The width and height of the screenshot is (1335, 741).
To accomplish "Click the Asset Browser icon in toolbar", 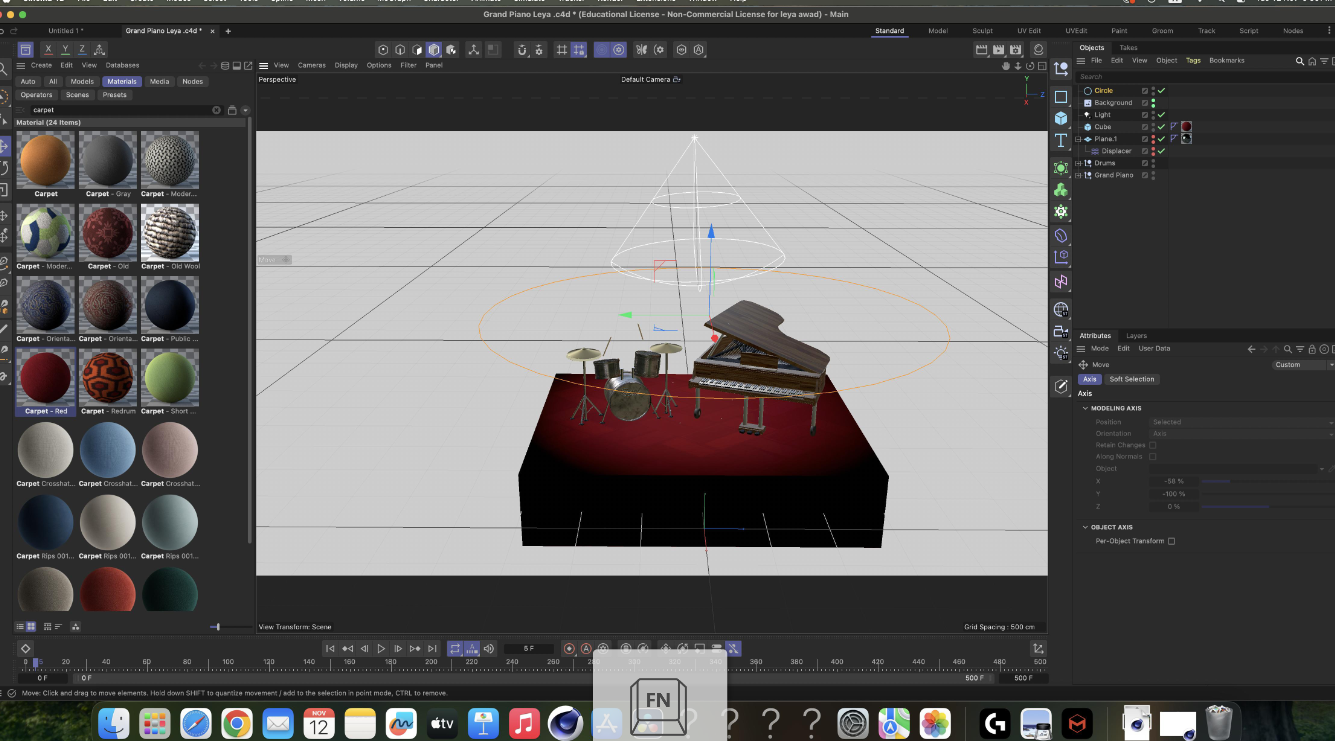I will [26, 50].
